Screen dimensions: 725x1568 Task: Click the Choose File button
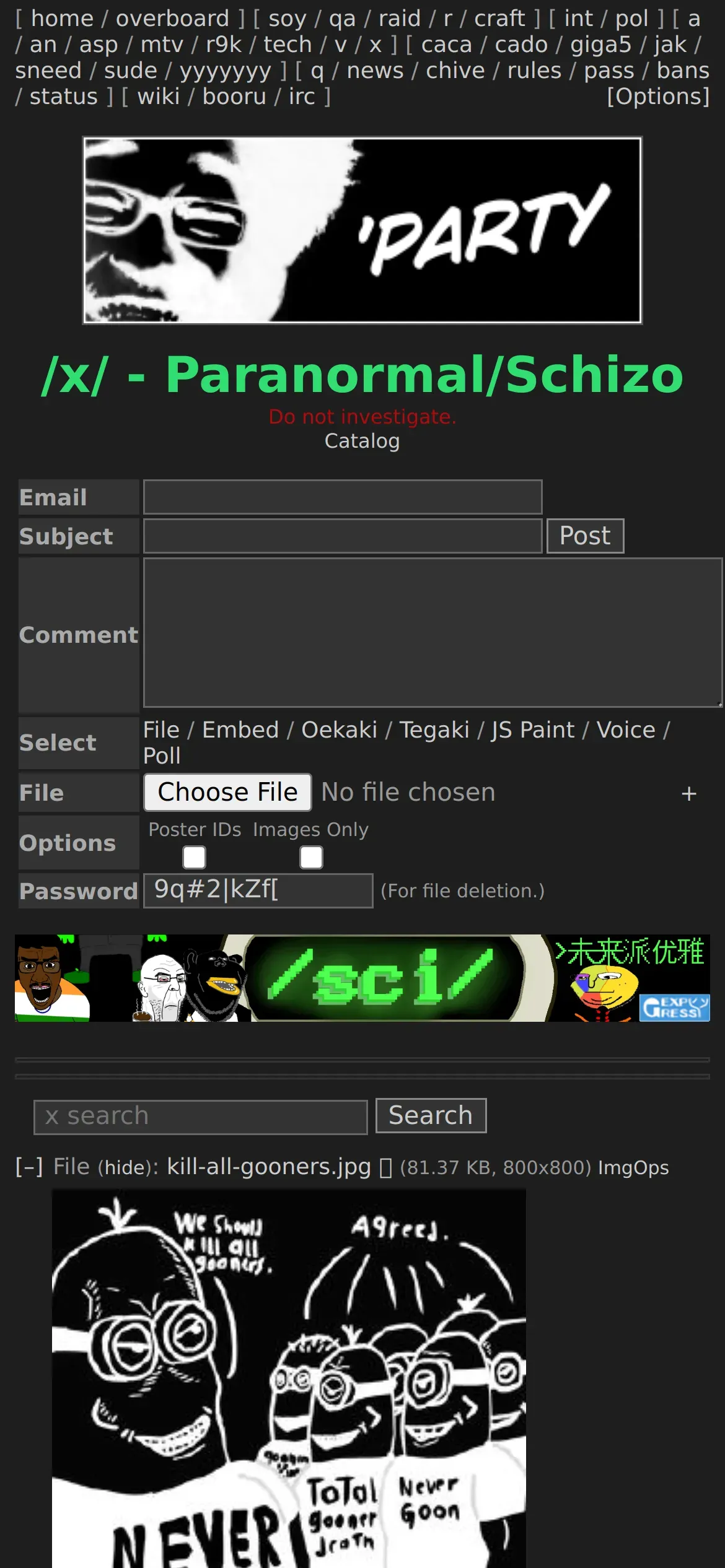coord(227,792)
